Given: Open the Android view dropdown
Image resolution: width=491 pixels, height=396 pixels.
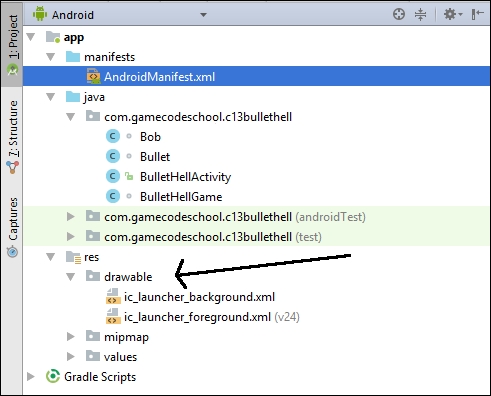Looking at the screenshot, I should [203, 15].
